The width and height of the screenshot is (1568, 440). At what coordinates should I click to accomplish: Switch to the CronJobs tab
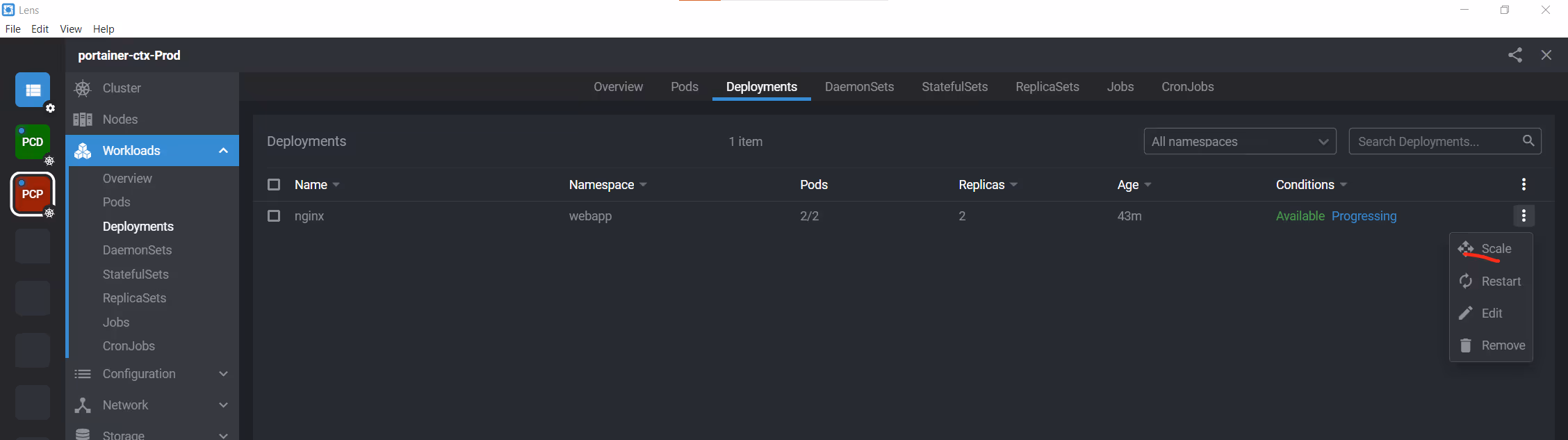click(x=1188, y=87)
